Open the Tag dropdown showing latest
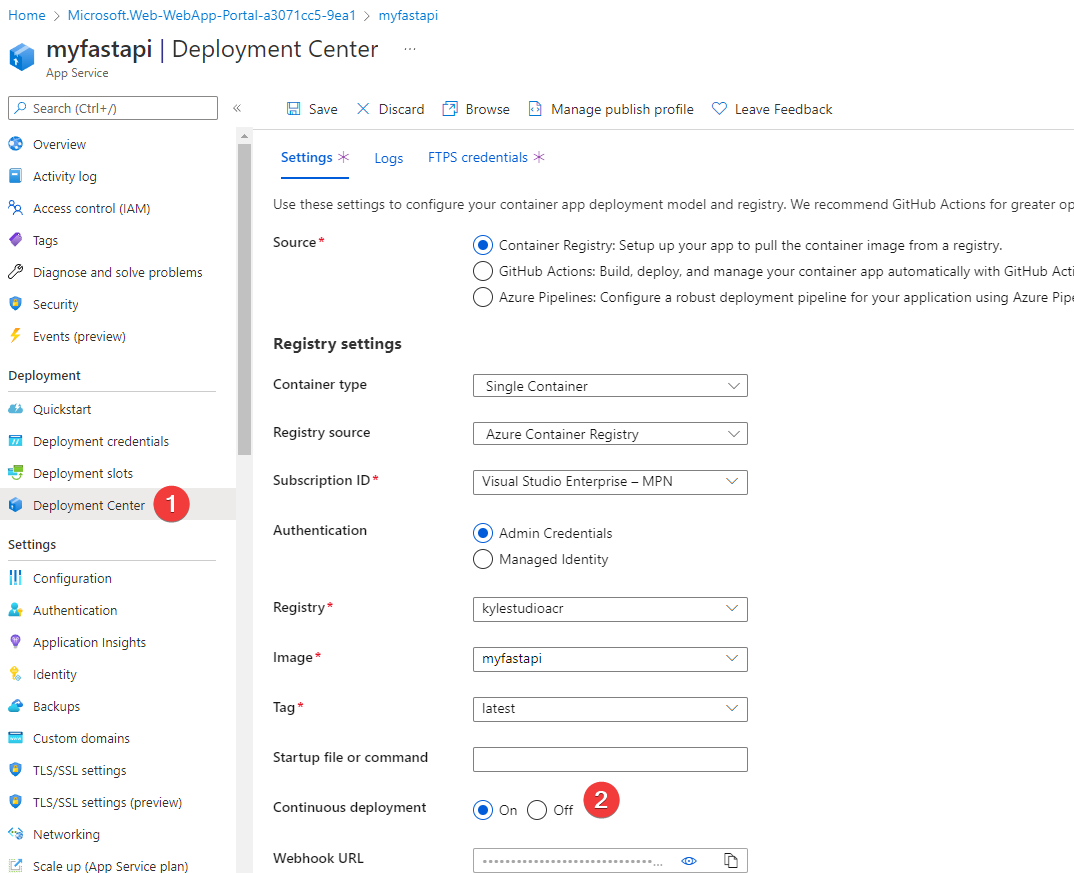This screenshot has height=873, width=1074. coord(610,709)
